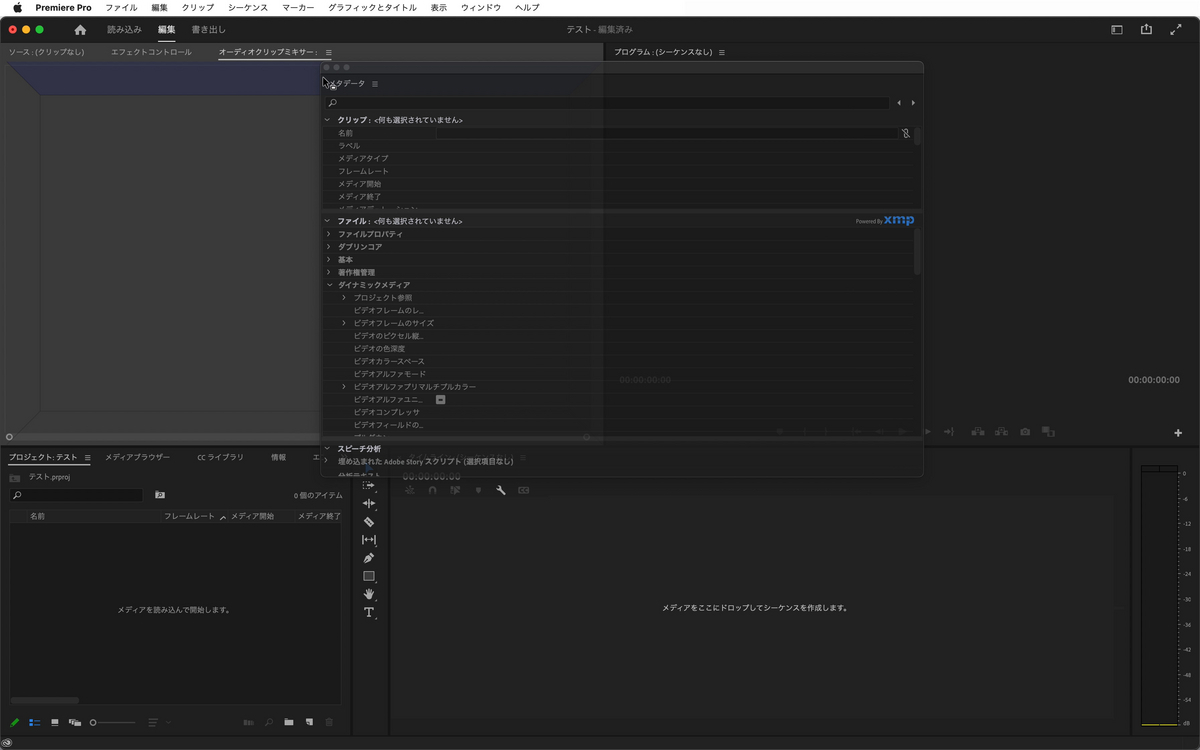This screenshot has height=750, width=1200.
Task: Switch Project panel to List view
Action: tap(34, 722)
